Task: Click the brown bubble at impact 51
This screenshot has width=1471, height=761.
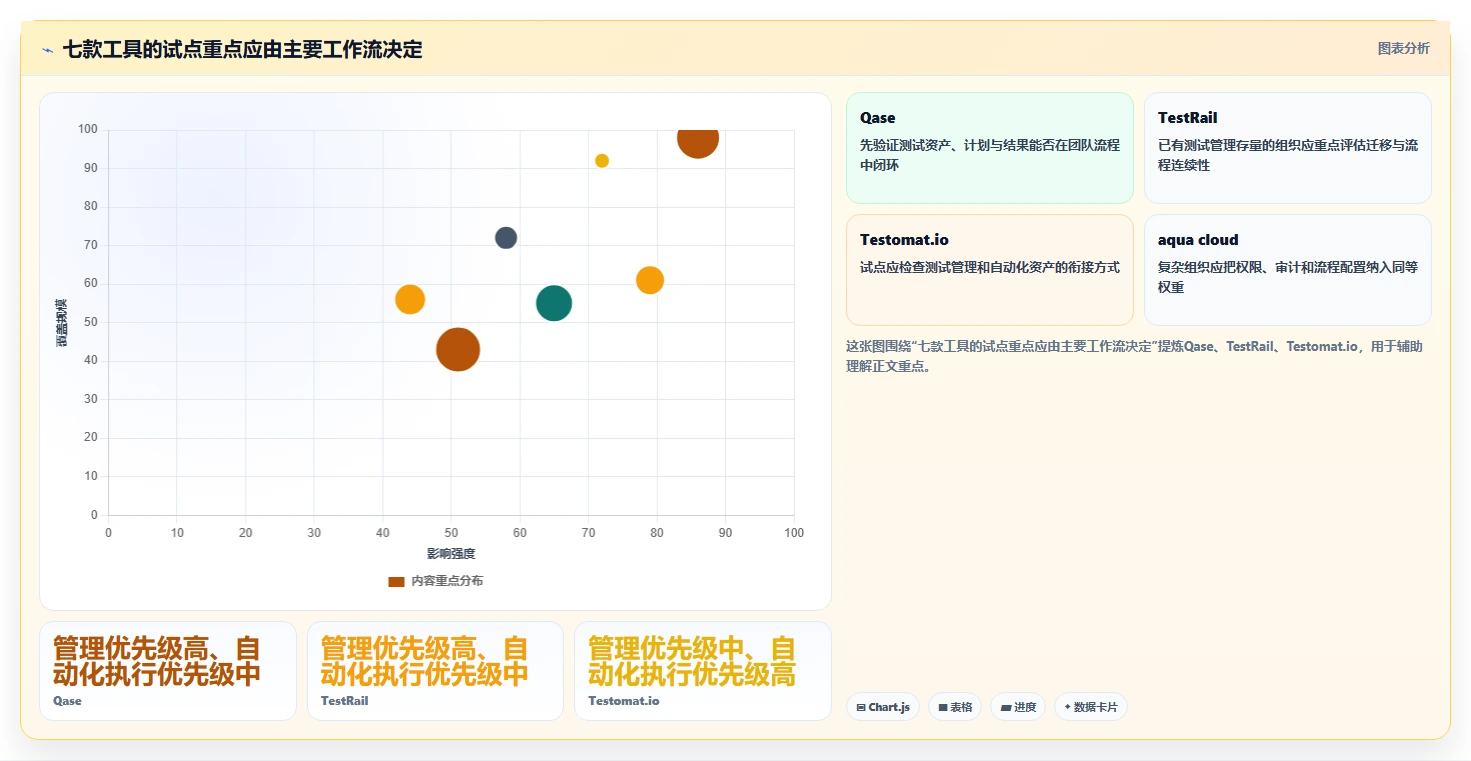Action: (x=458, y=349)
